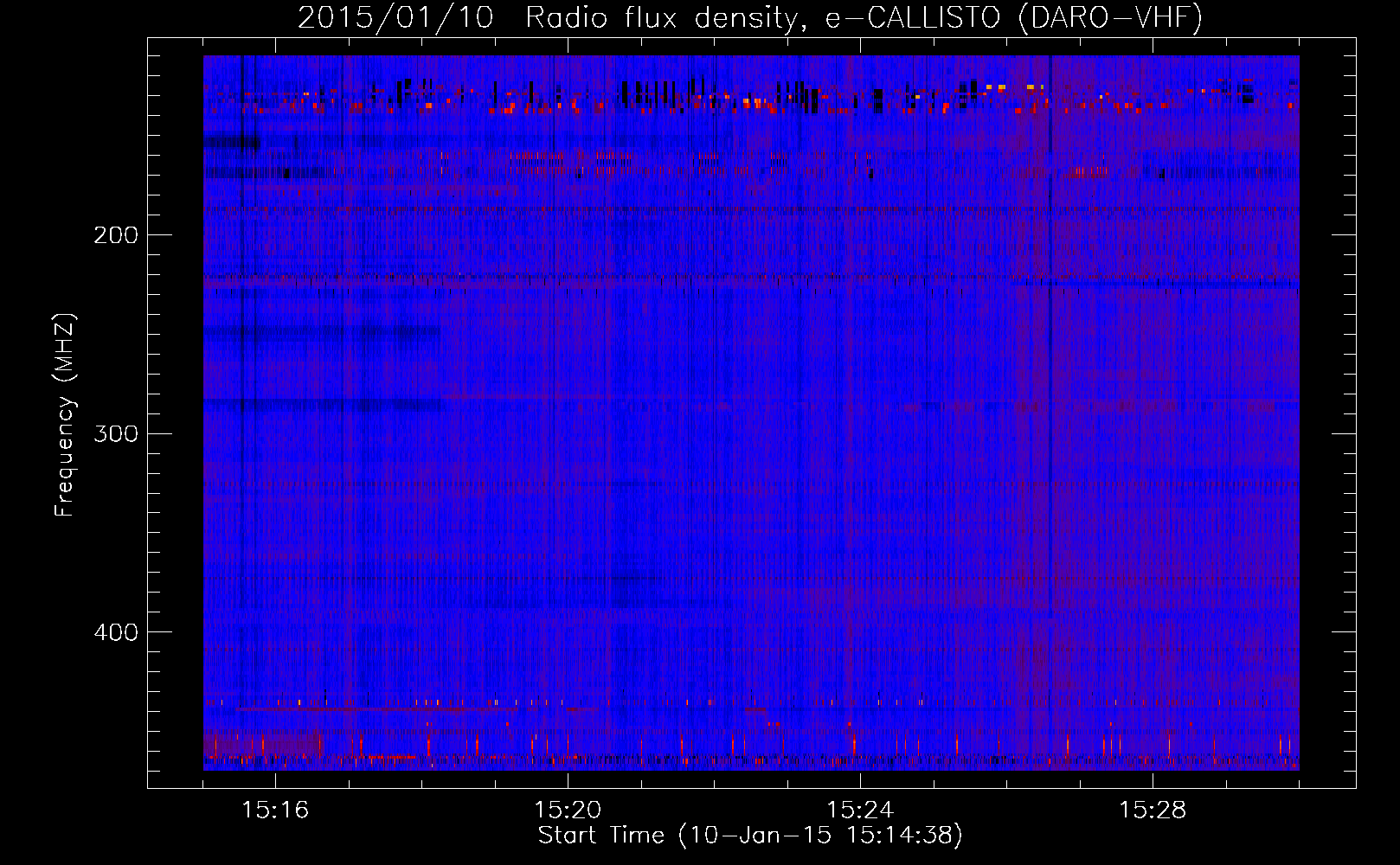Click the 'Frequency (MHZ)' axis label

65,415
